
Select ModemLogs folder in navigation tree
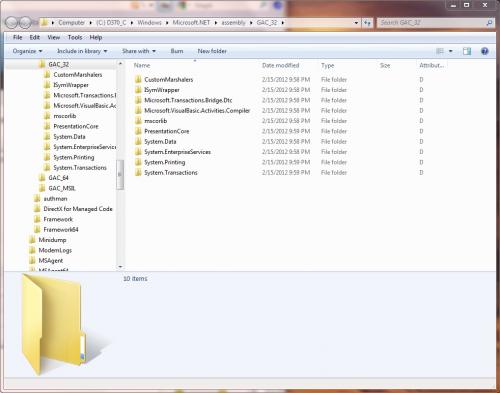[55, 250]
